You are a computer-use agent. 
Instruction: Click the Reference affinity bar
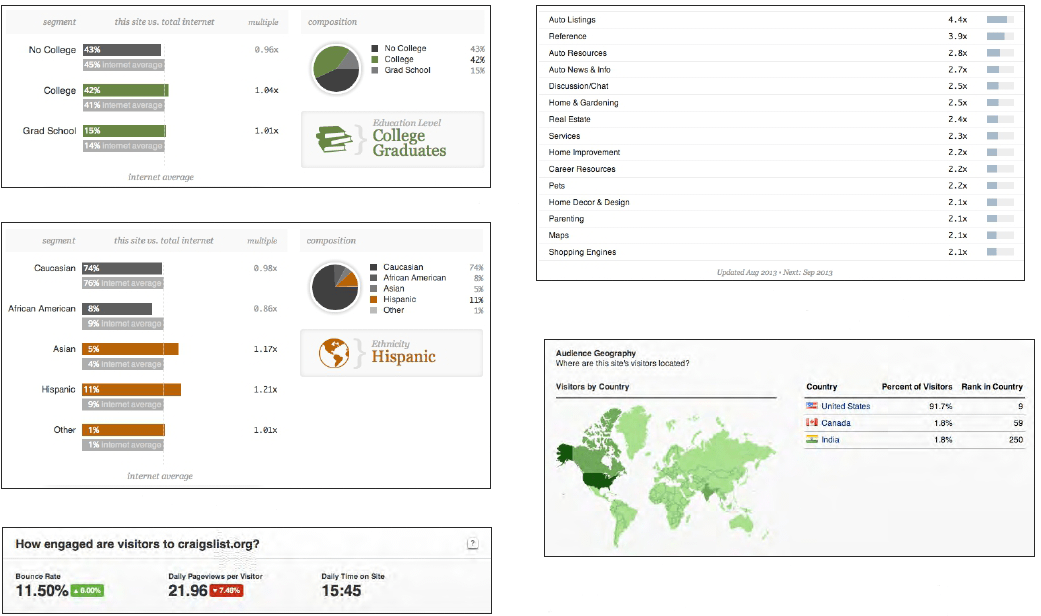1000,37
